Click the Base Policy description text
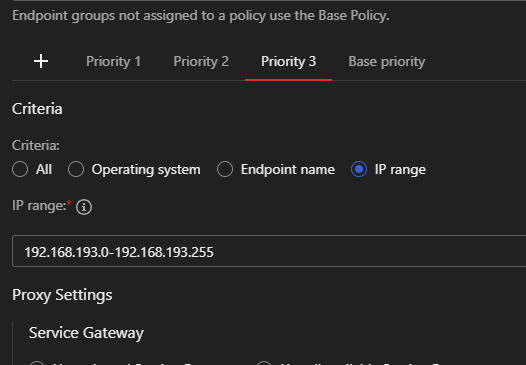Image resolution: width=526 pixels, height=365 pixels. point(201,16)
